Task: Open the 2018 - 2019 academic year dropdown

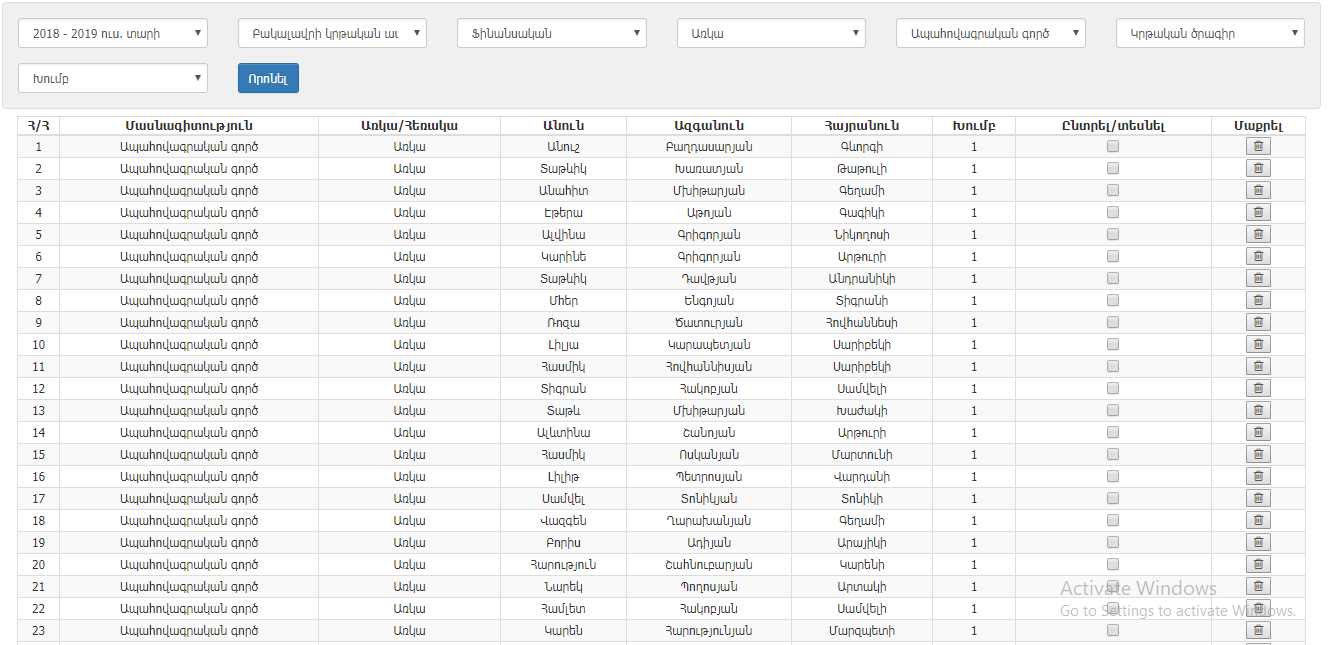Action: click(113, 34)
